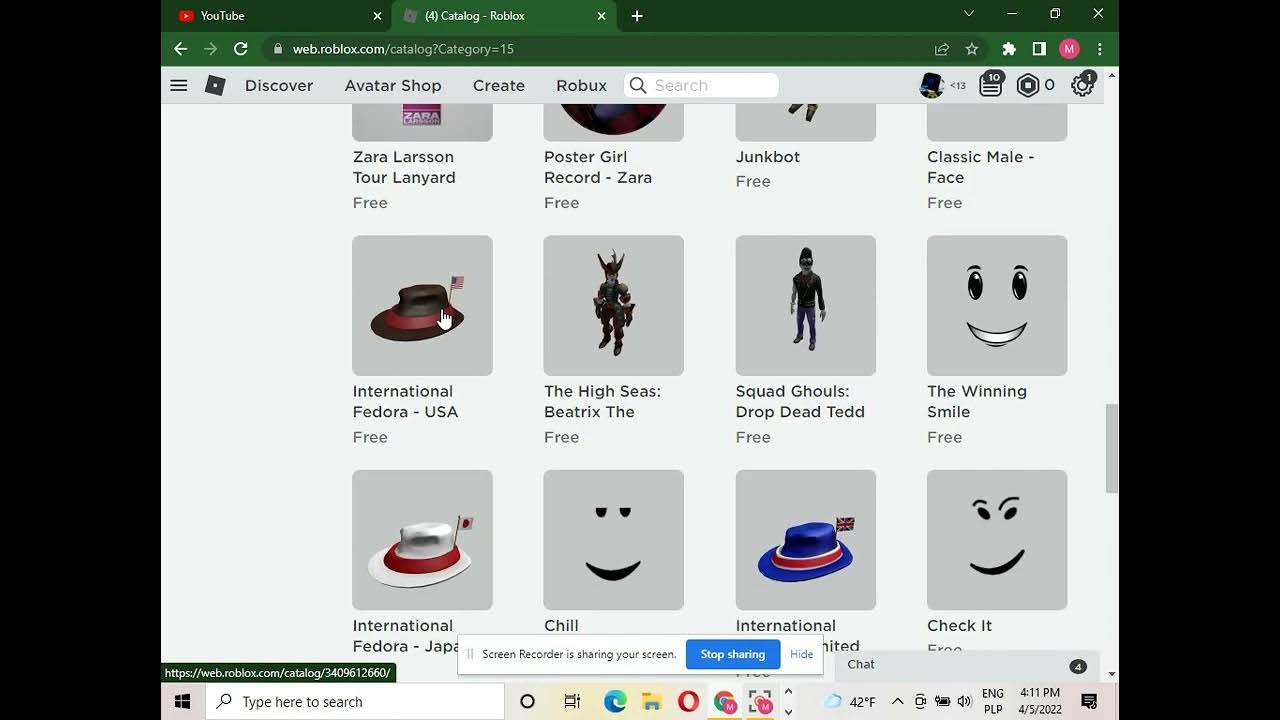Close the Catalog - Roblox tab

point(601,16)
